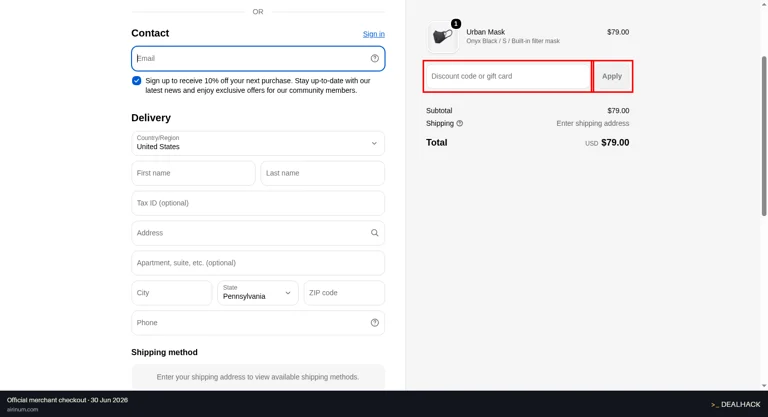The height and width of the screenshot is (417, 768).
Task: Click 'Onyx Black / S / Built-in filter mask' text
Action: pyautogui.click(x=513, y=41)
